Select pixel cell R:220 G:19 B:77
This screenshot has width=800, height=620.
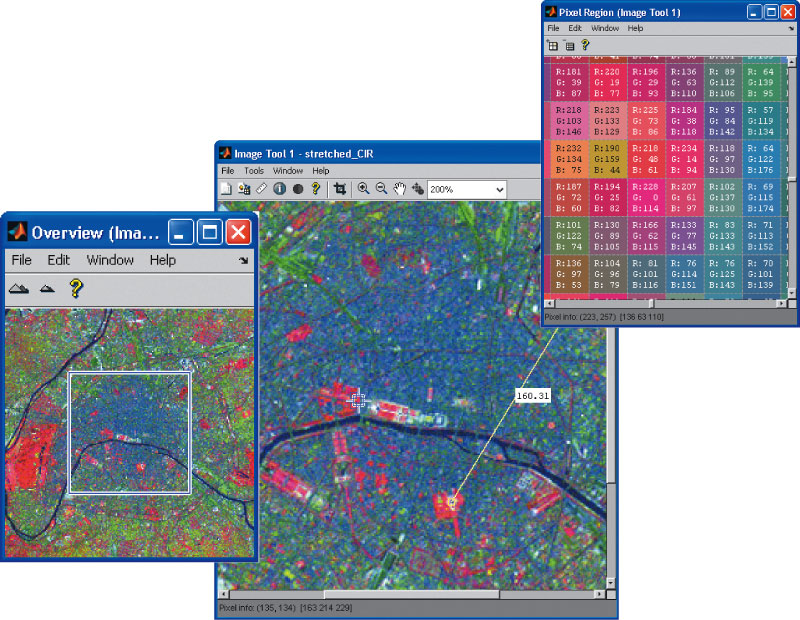[x=608, y=82]
